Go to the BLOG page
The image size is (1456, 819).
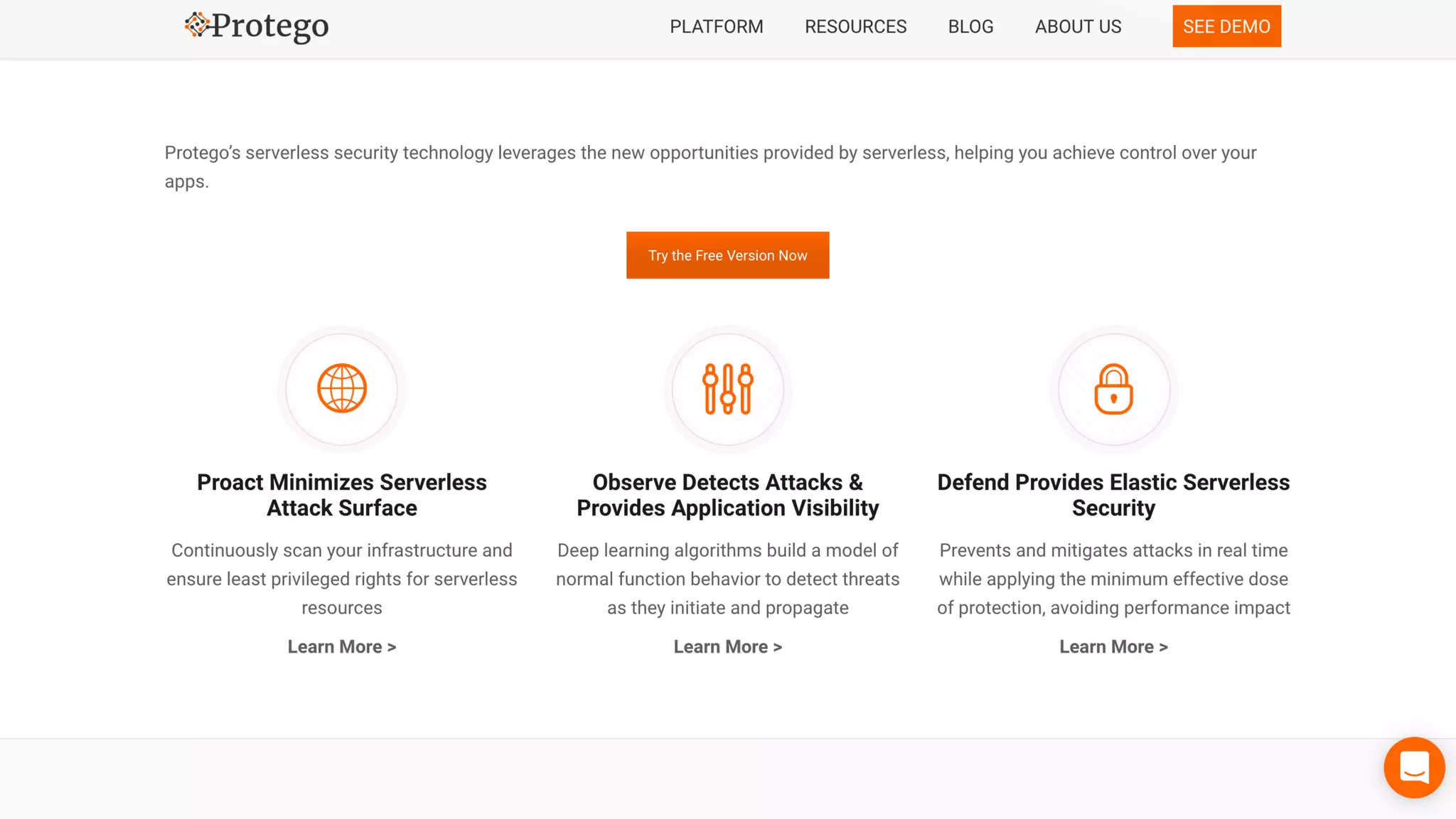click(x=970, y=26)
